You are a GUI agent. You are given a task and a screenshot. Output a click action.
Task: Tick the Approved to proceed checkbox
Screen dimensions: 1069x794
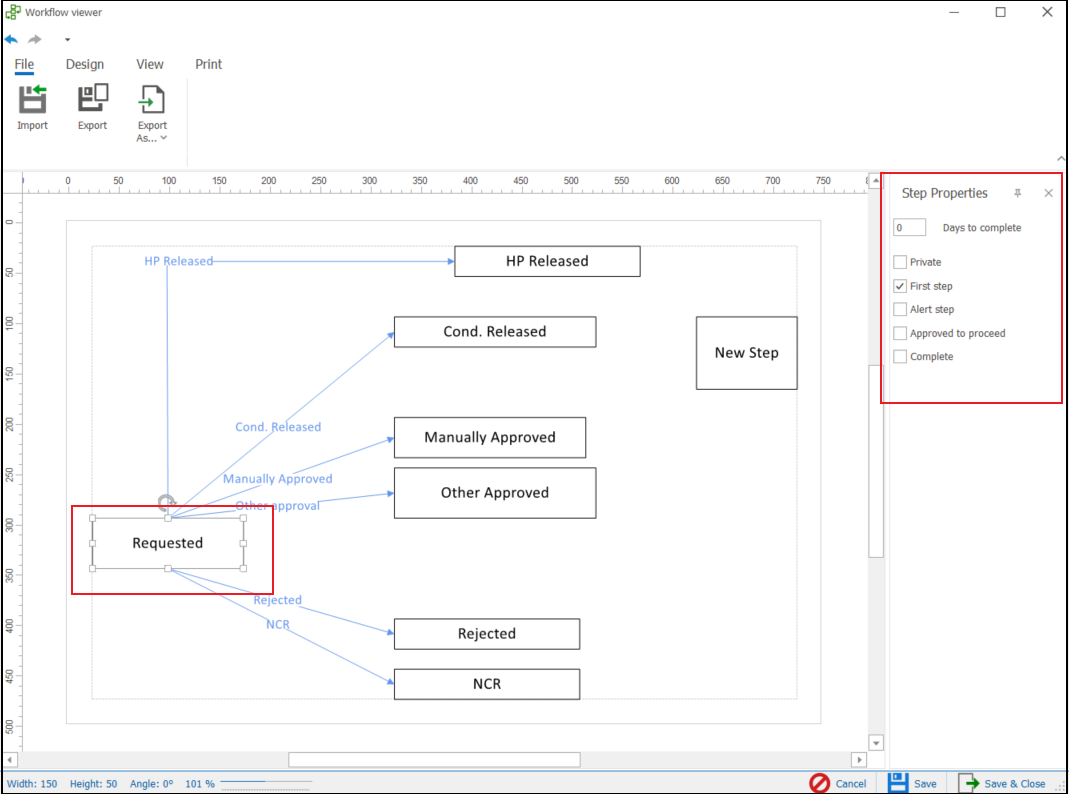click(x=900, y=333)
